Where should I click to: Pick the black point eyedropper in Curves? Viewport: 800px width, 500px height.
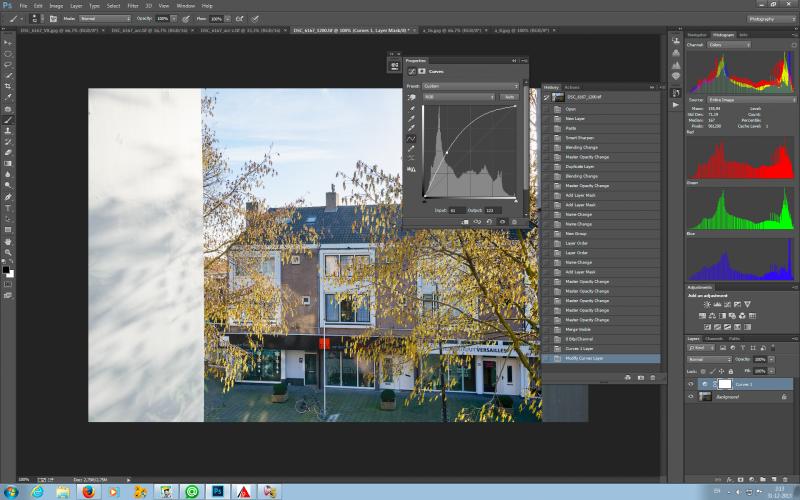(x=411, y=109)
